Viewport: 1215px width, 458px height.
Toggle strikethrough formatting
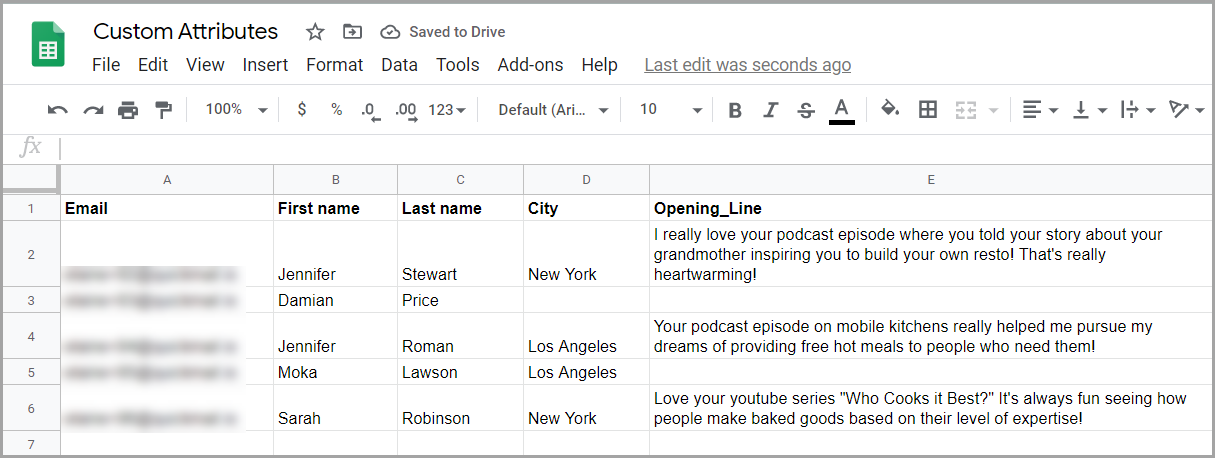[806, 110]
